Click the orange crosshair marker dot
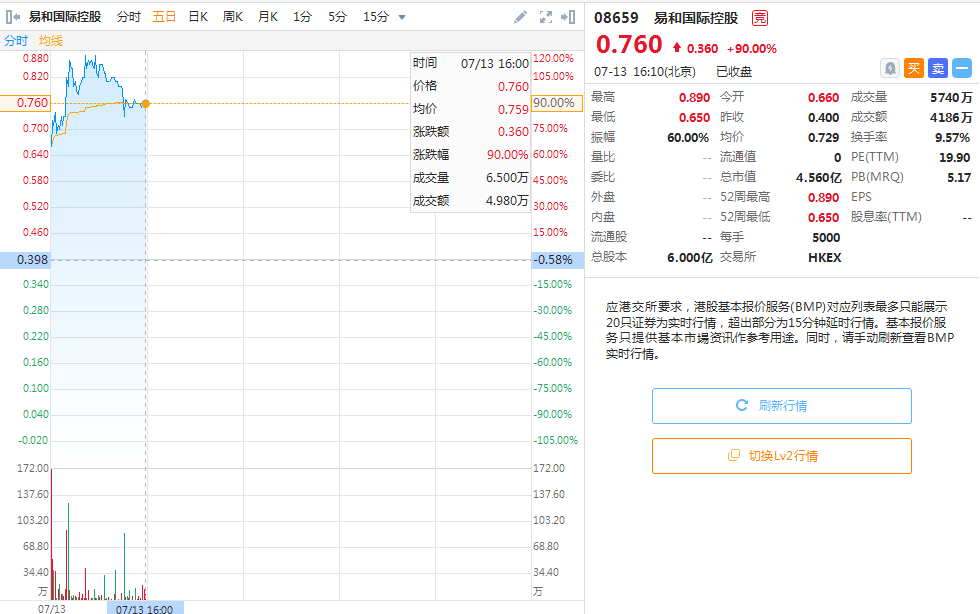This screenshot has width=980, height=614. 146,103
